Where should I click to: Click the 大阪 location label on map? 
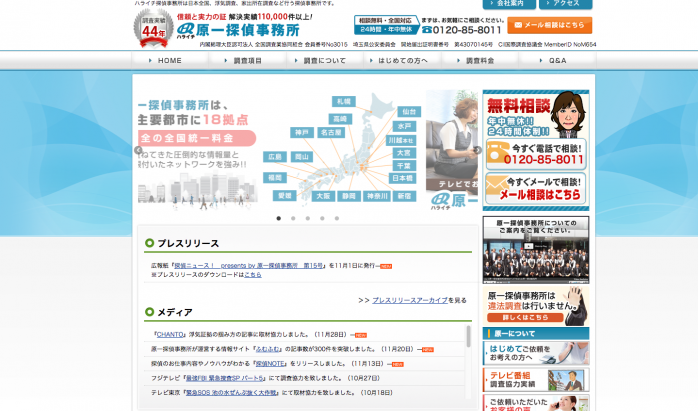click(323, 196)
